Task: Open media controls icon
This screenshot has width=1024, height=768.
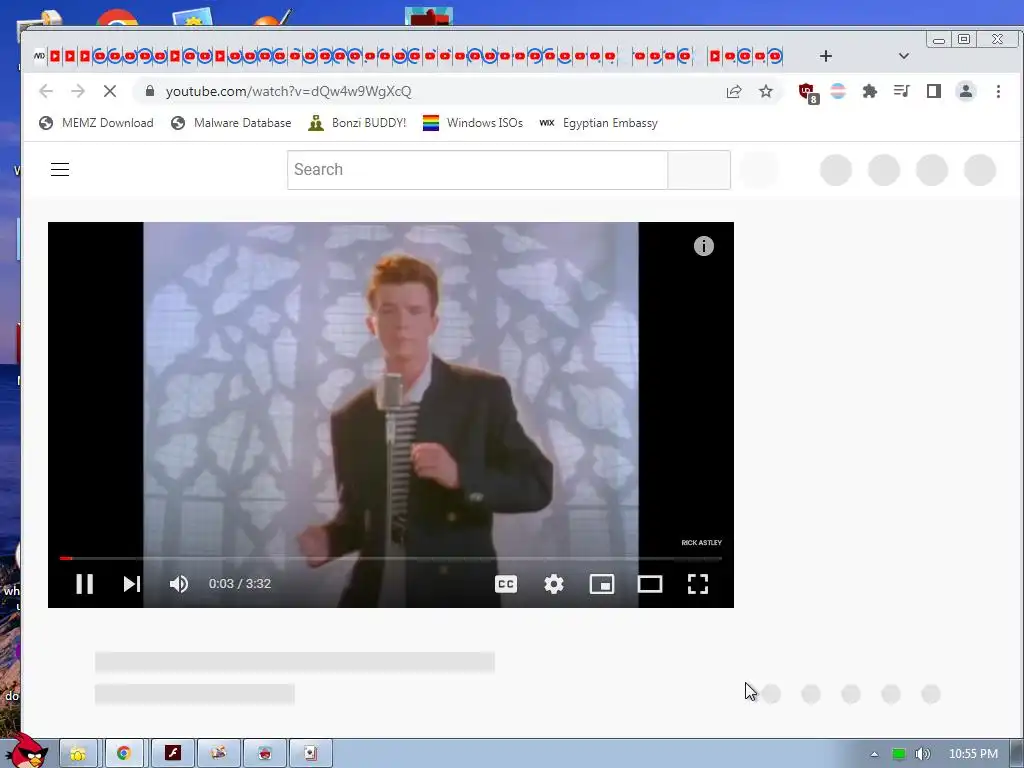Action: pos(902,91)
